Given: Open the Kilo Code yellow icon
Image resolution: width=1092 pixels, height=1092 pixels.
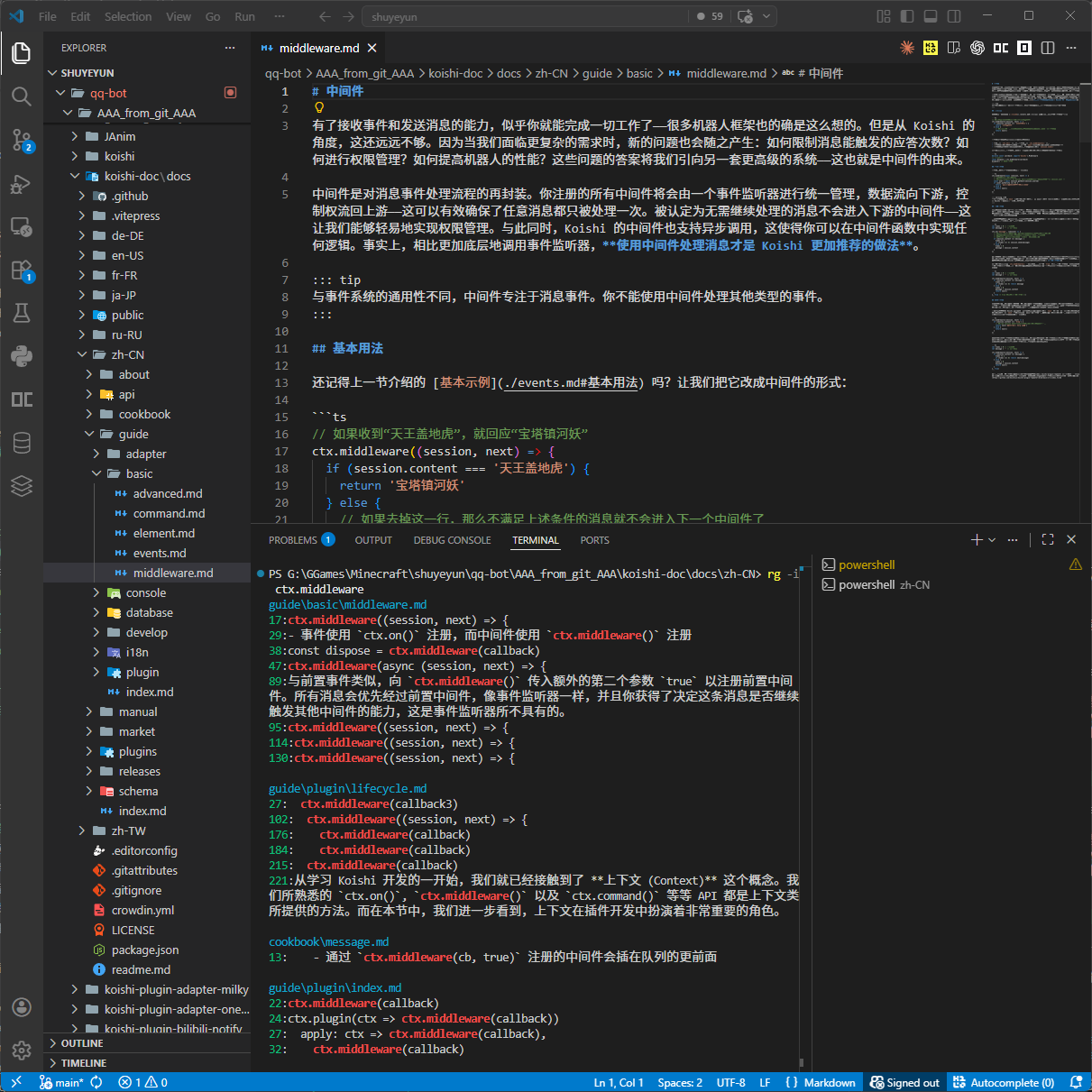Looking at the screenshot, I should (x=931, y=48).
